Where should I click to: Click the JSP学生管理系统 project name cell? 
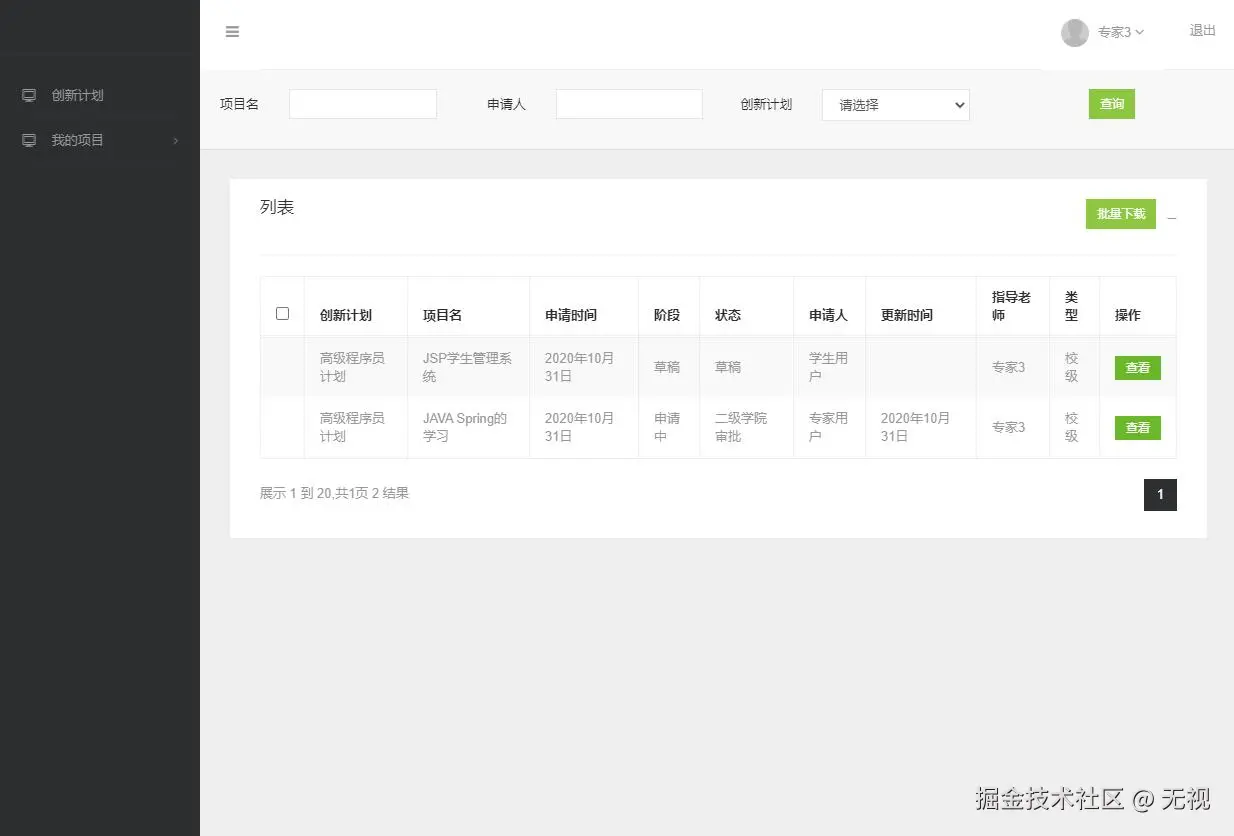click(x=467, y=367)
